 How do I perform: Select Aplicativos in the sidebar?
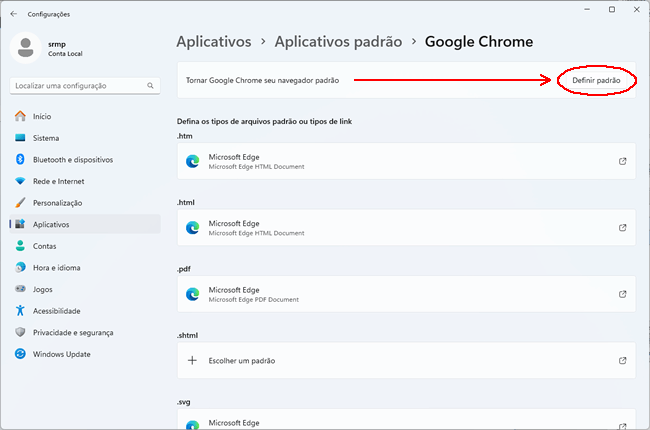(x=85, y=224)
